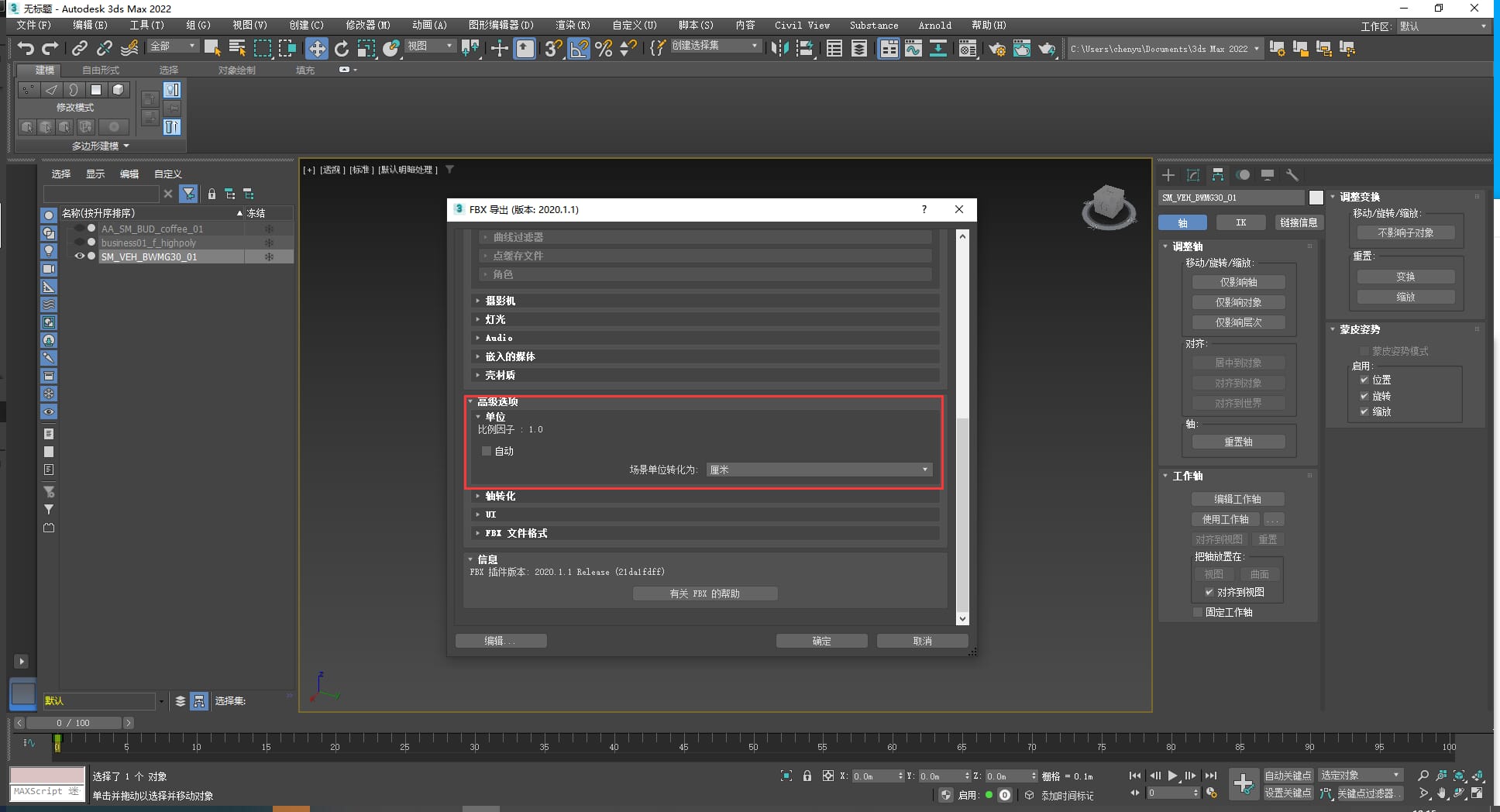Select the Link tool icon
1500x812 pixels.
click(79, 49)
